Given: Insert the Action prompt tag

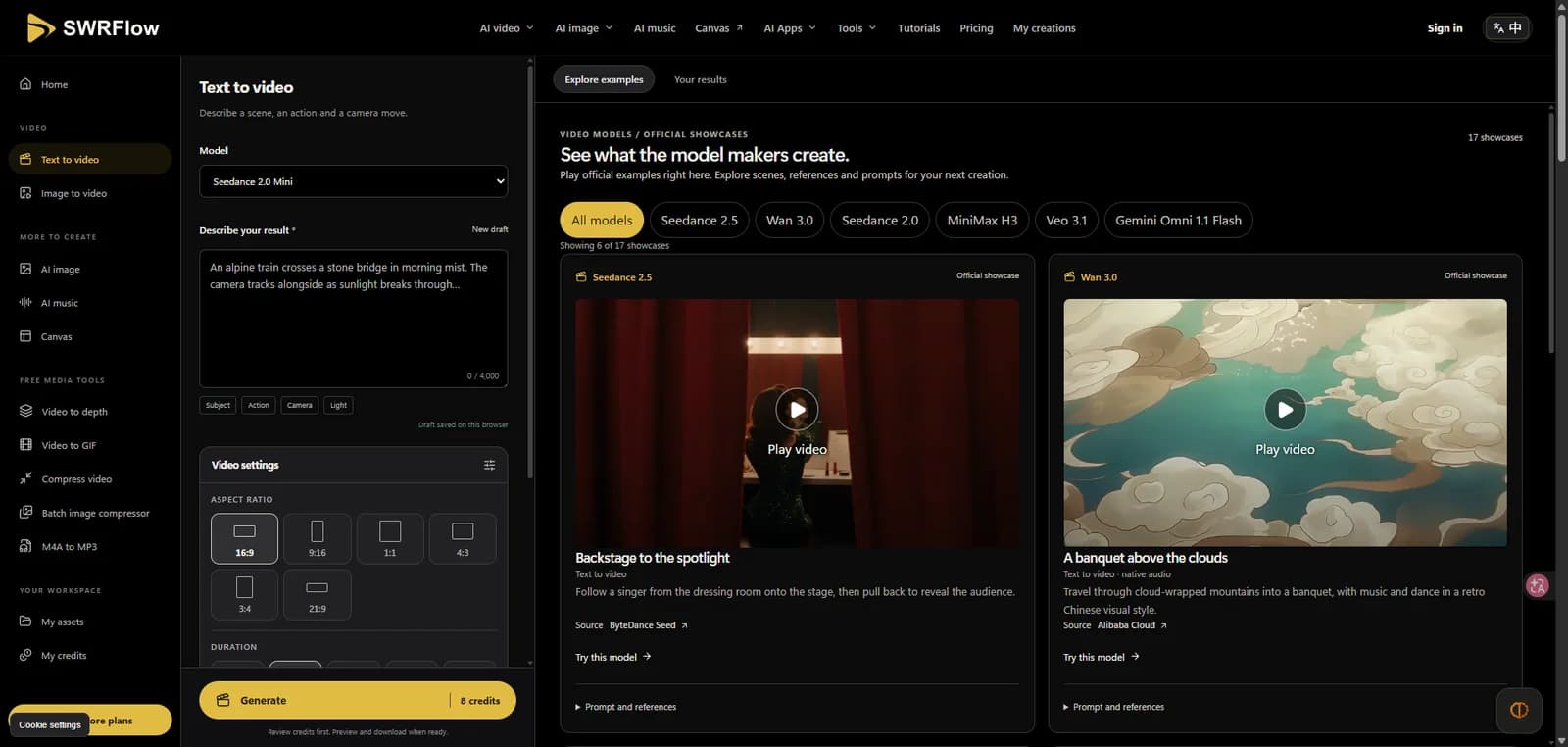Looking at the screenshot, I should coord(259,405).
